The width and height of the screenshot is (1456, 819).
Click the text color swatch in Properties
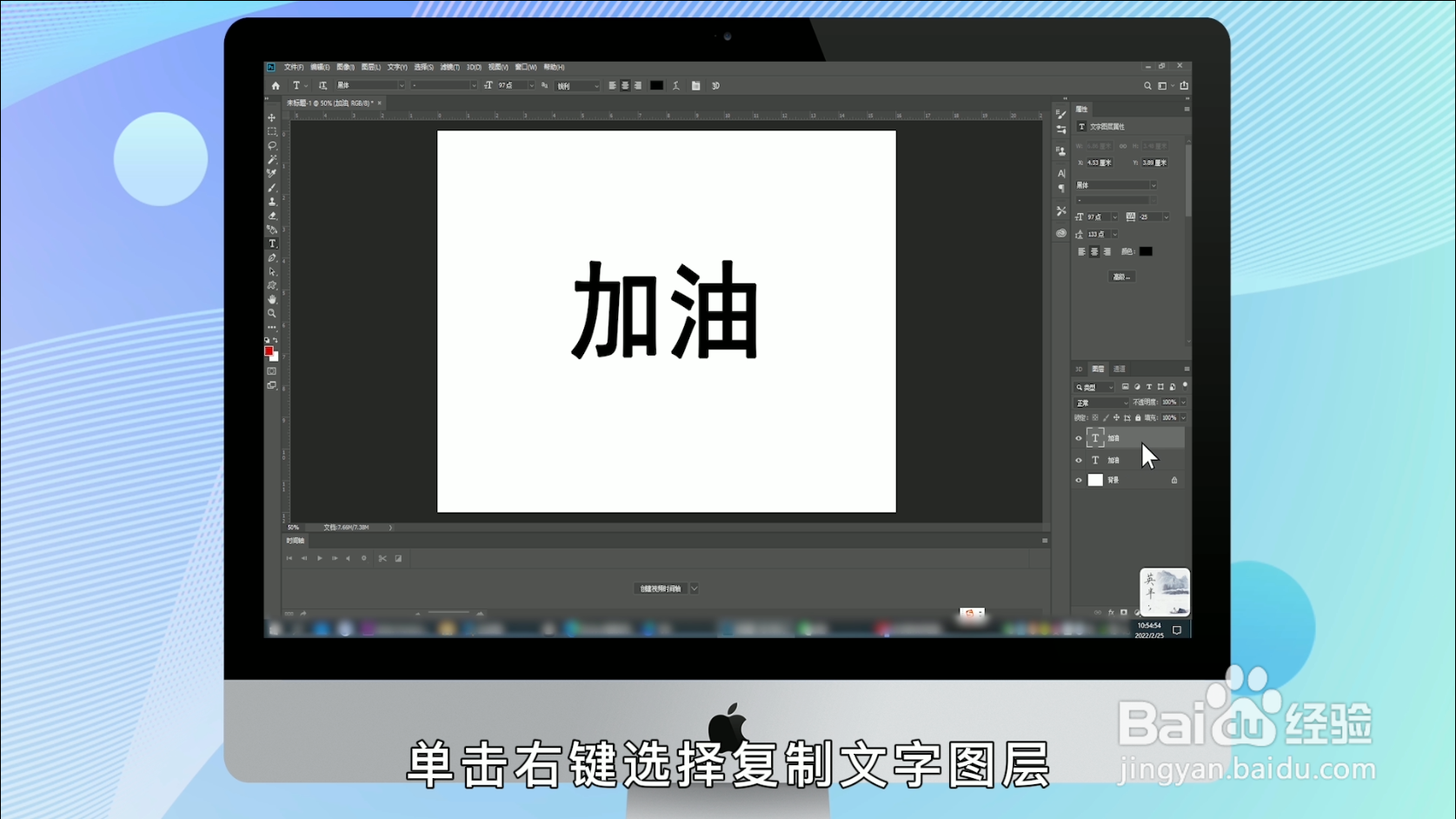click(x=1146, y=251)
